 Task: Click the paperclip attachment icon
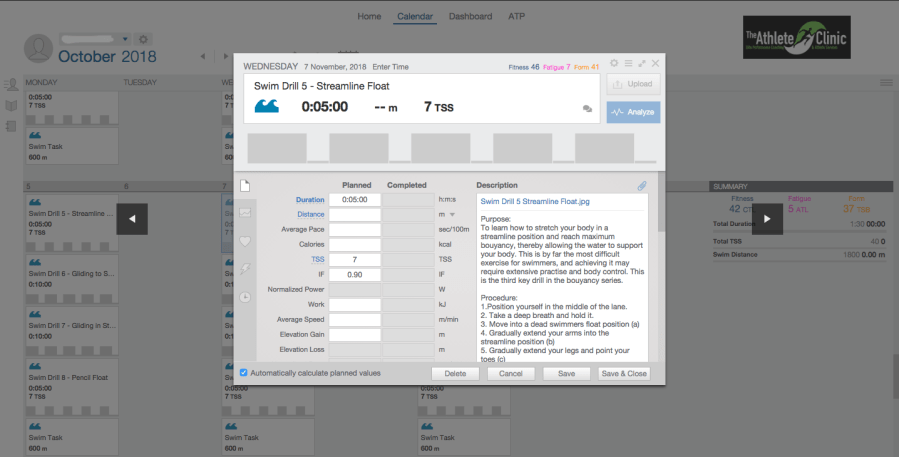click(x=641, y=185)
